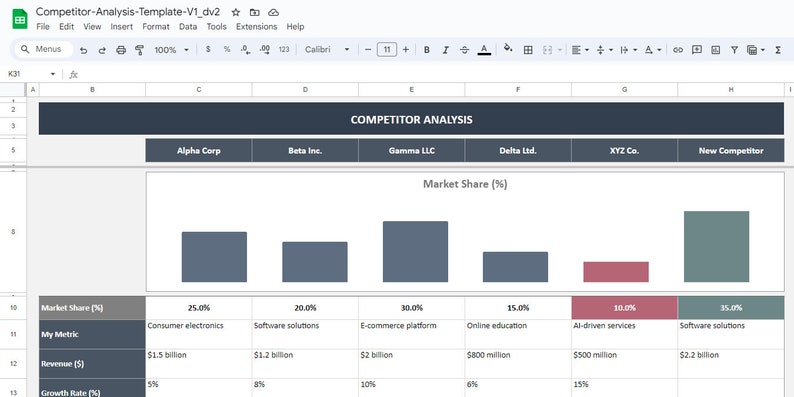Increase decimal places
The height and width of the screenshot is (397, 794).
[264, 49]
